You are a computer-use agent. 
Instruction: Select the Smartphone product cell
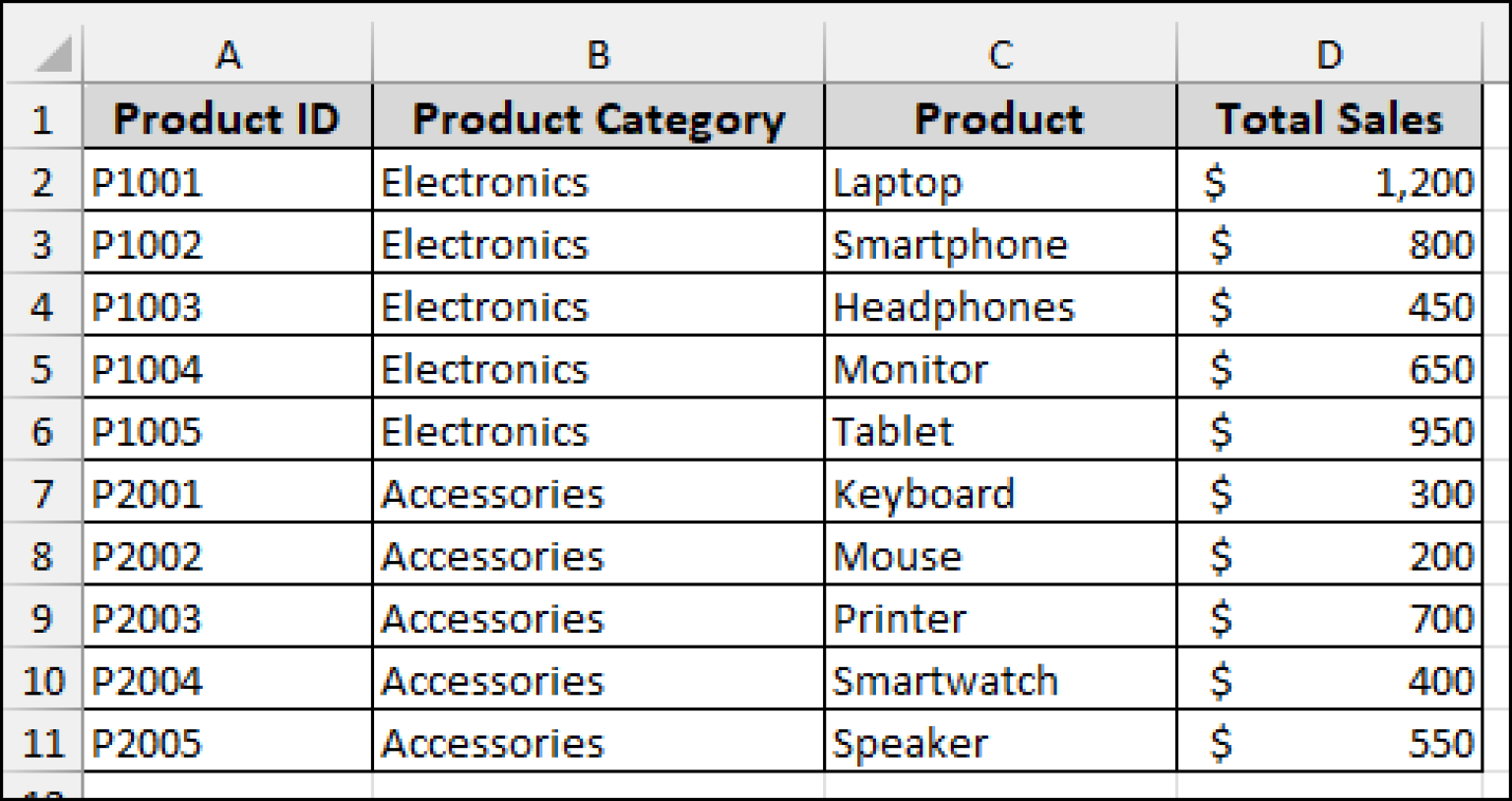(x=999, y=243)
